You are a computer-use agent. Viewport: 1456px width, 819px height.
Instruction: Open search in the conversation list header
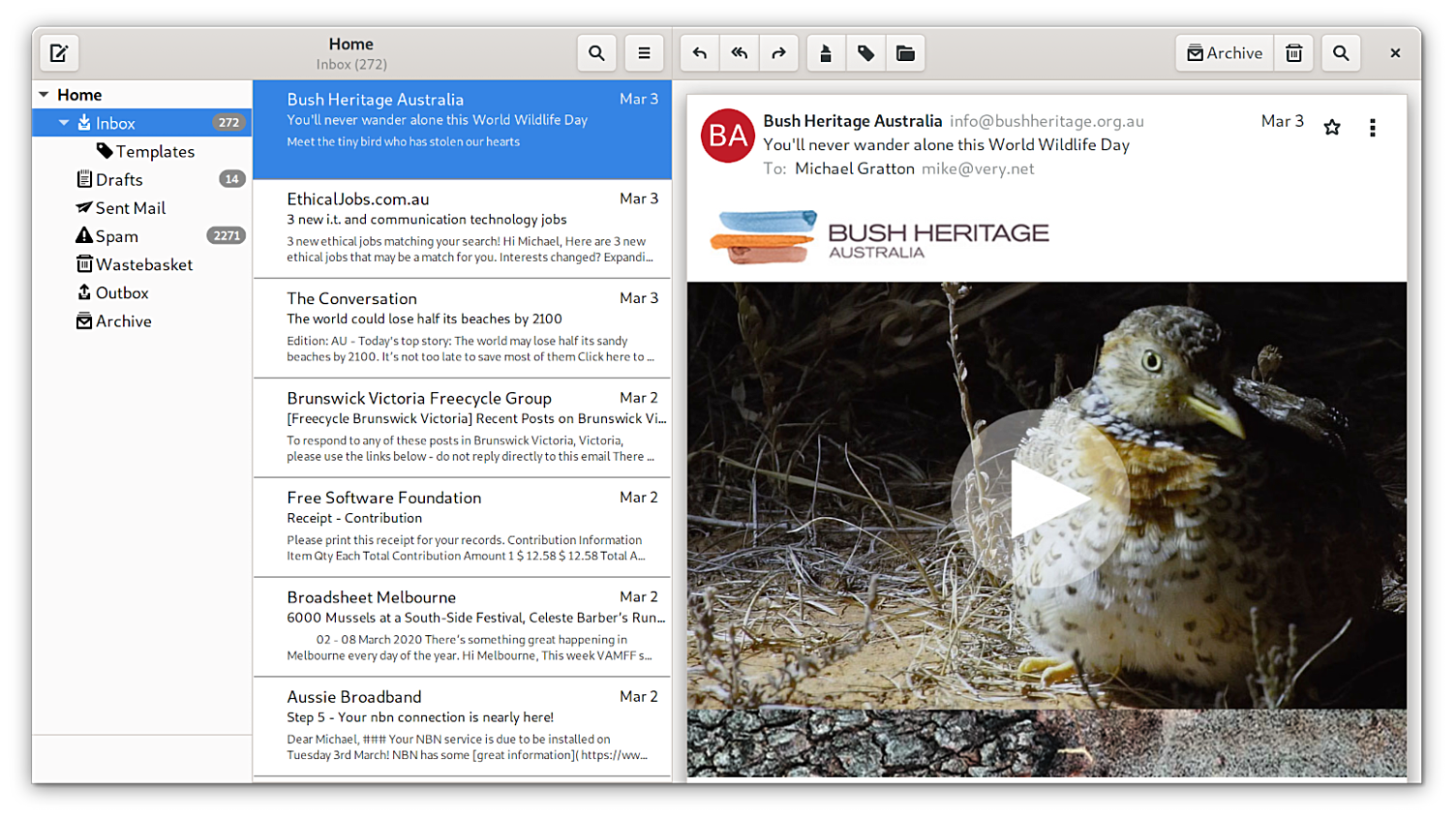pos(596,53)
